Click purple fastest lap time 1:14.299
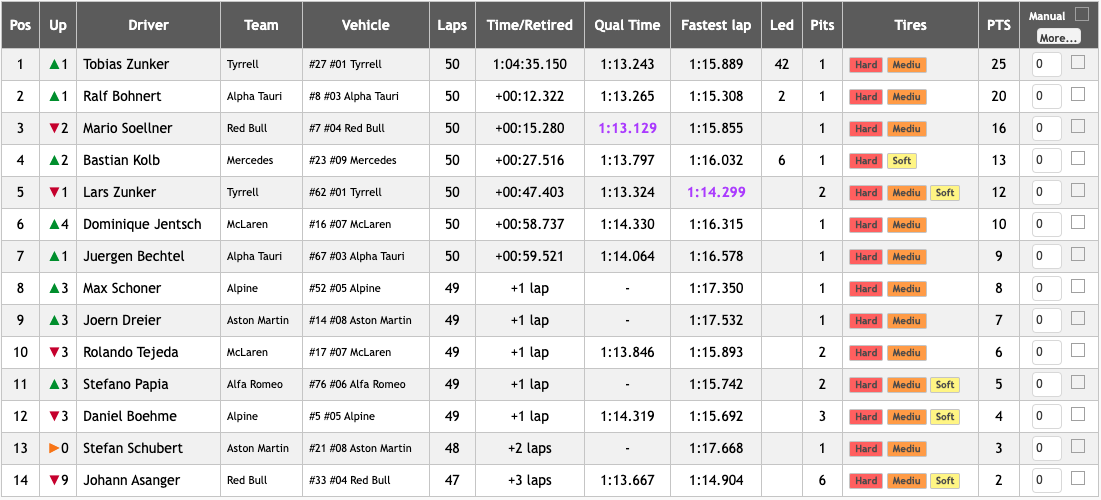The height and width of the screenshot is (500, 1101). tap(716, 192)
